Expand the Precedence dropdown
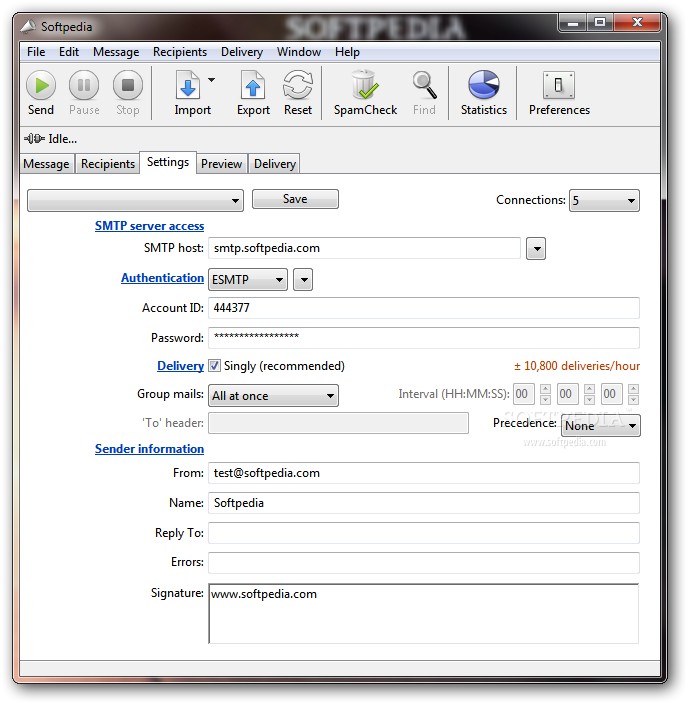688x704 pixels. click(600, 425)
